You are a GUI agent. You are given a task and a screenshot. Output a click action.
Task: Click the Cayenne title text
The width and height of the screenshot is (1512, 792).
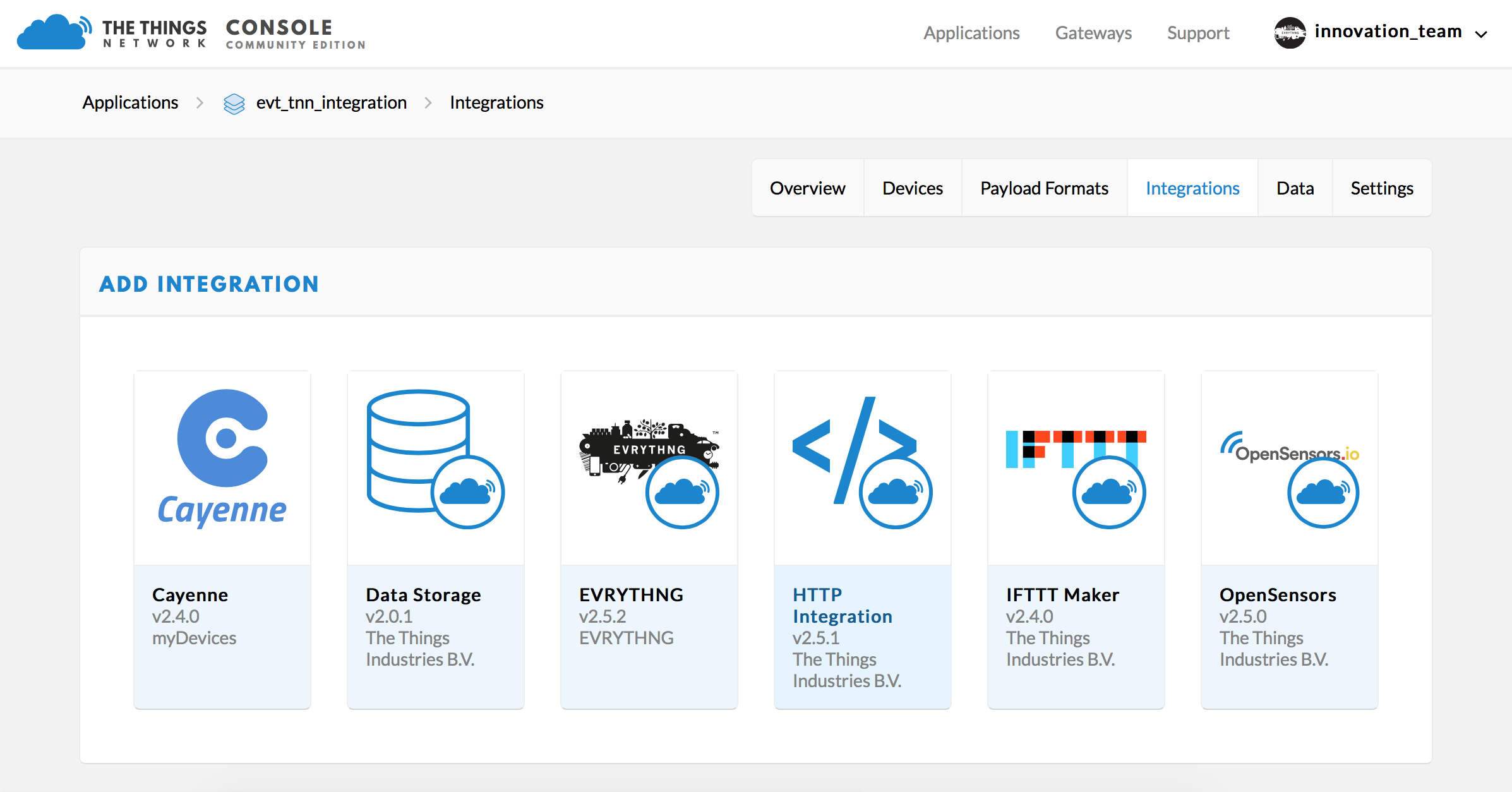[x=190, y=595]
